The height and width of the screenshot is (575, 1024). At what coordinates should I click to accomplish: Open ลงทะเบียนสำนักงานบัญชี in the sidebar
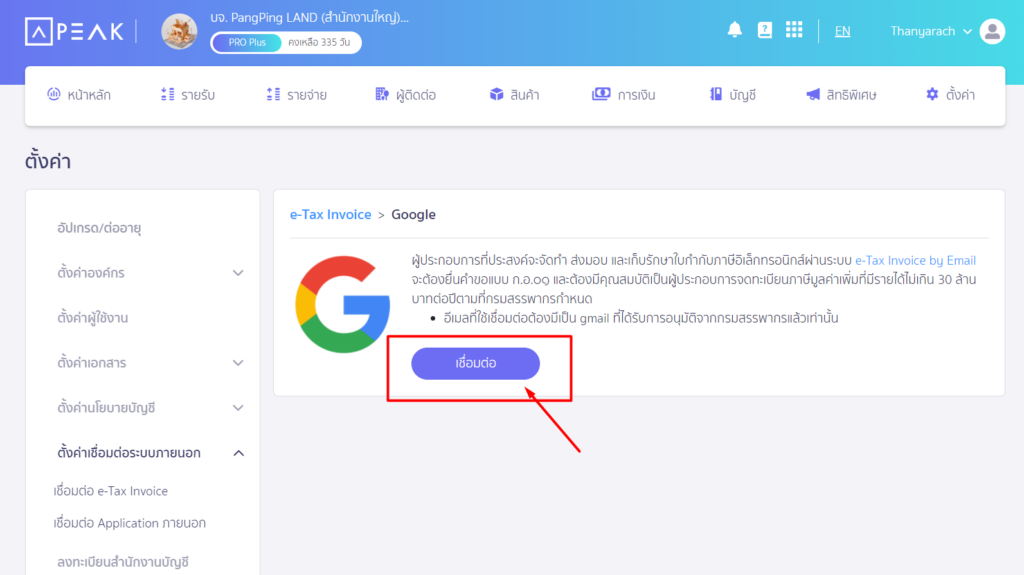[123, 562]
